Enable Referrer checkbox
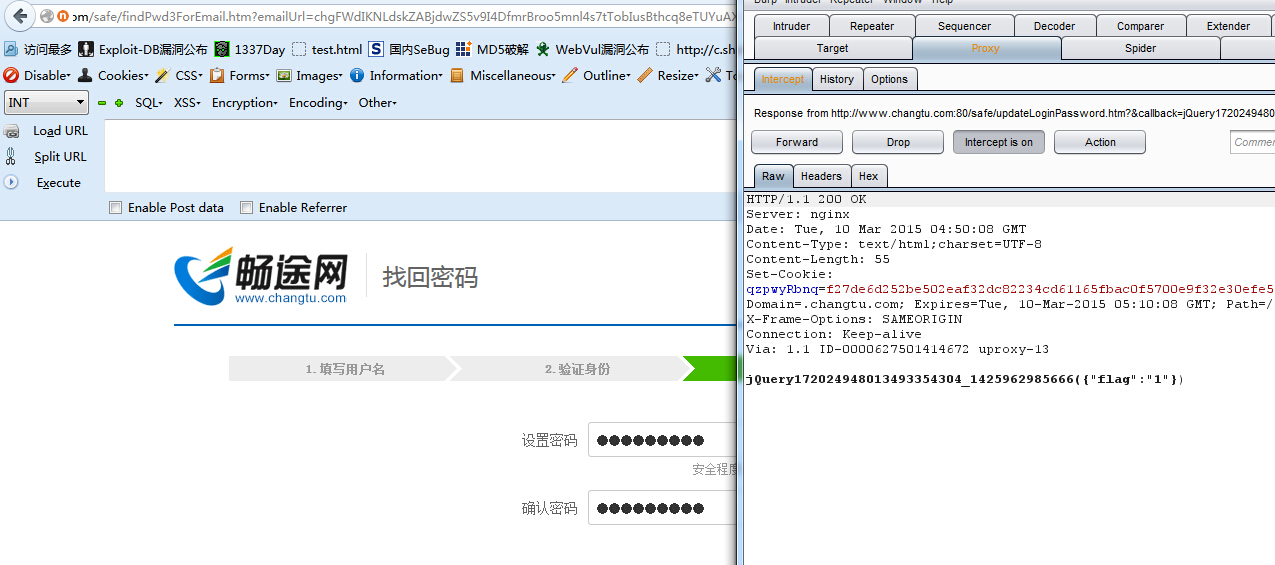Image resolution: width=1275 pixels, height=565 pixels. point(246,208)
